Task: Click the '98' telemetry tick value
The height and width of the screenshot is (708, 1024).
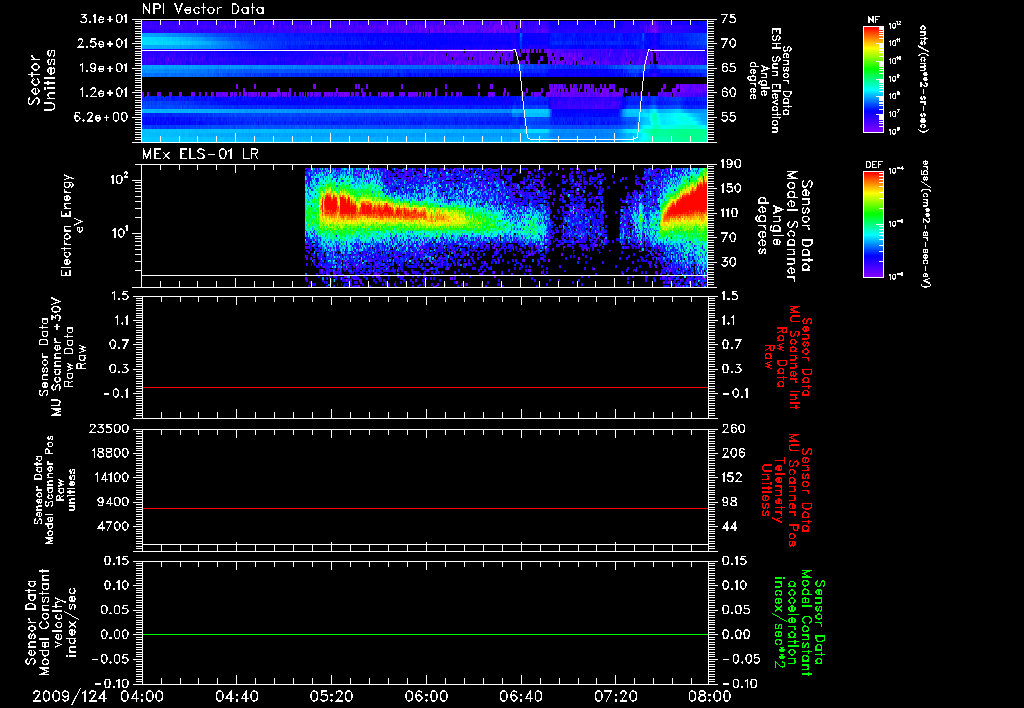Action: click(x=728, y=502)
